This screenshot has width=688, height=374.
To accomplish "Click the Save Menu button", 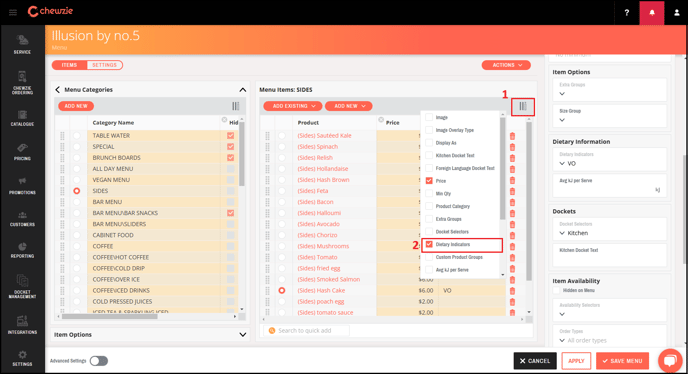I will coord(622,361).
